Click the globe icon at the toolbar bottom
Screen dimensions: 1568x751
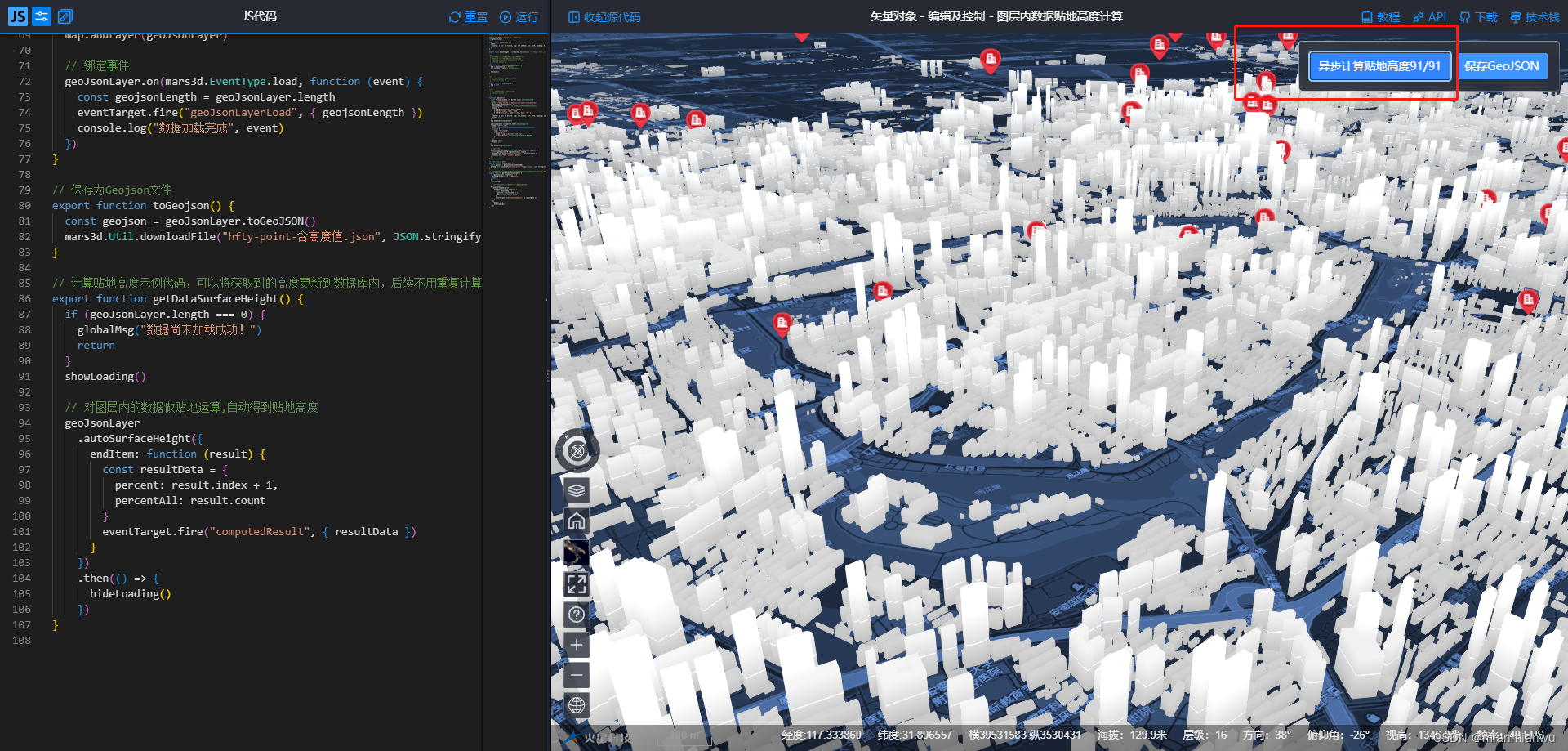(577, 704)
